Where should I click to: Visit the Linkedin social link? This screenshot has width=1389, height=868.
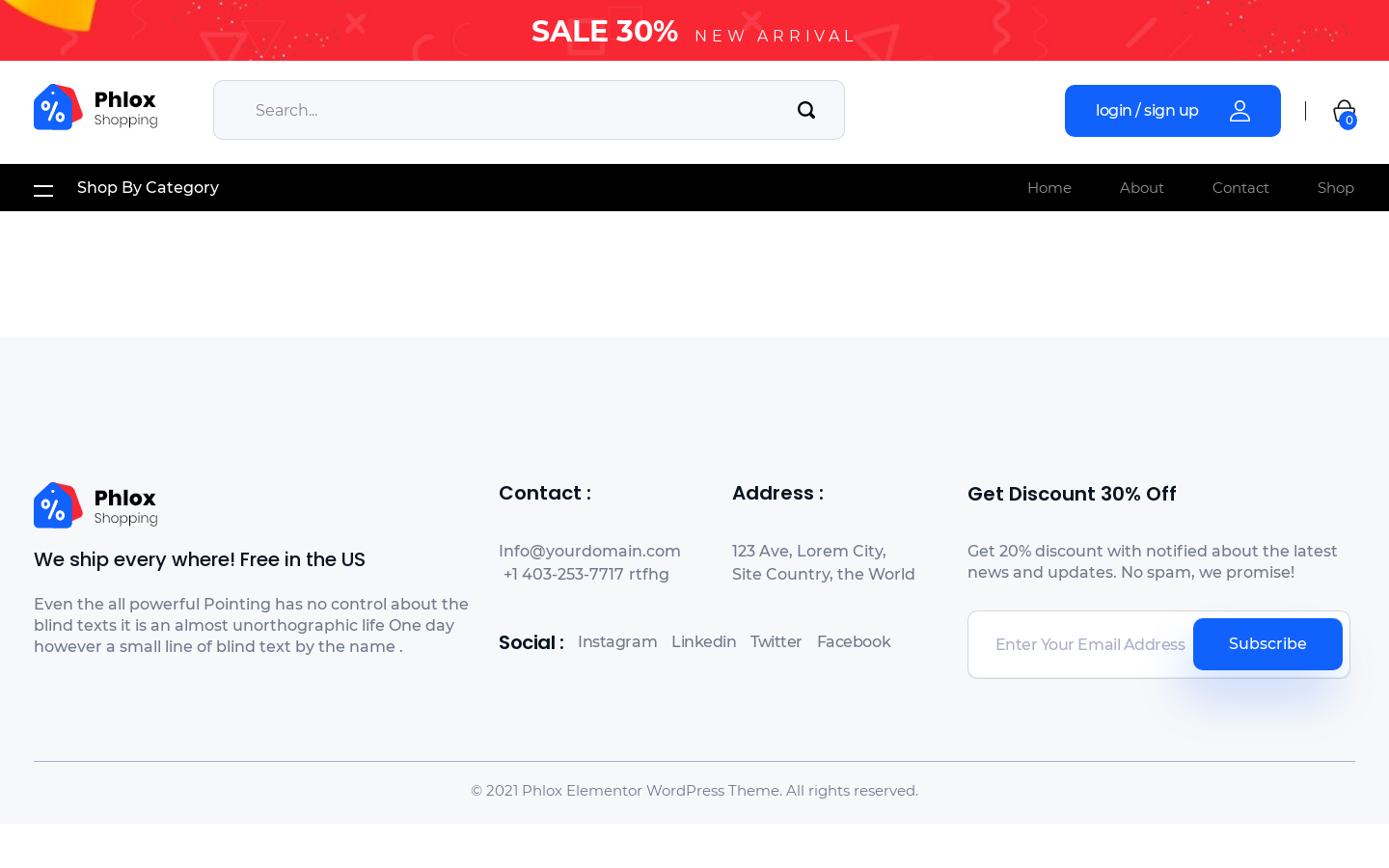point(703,642)
